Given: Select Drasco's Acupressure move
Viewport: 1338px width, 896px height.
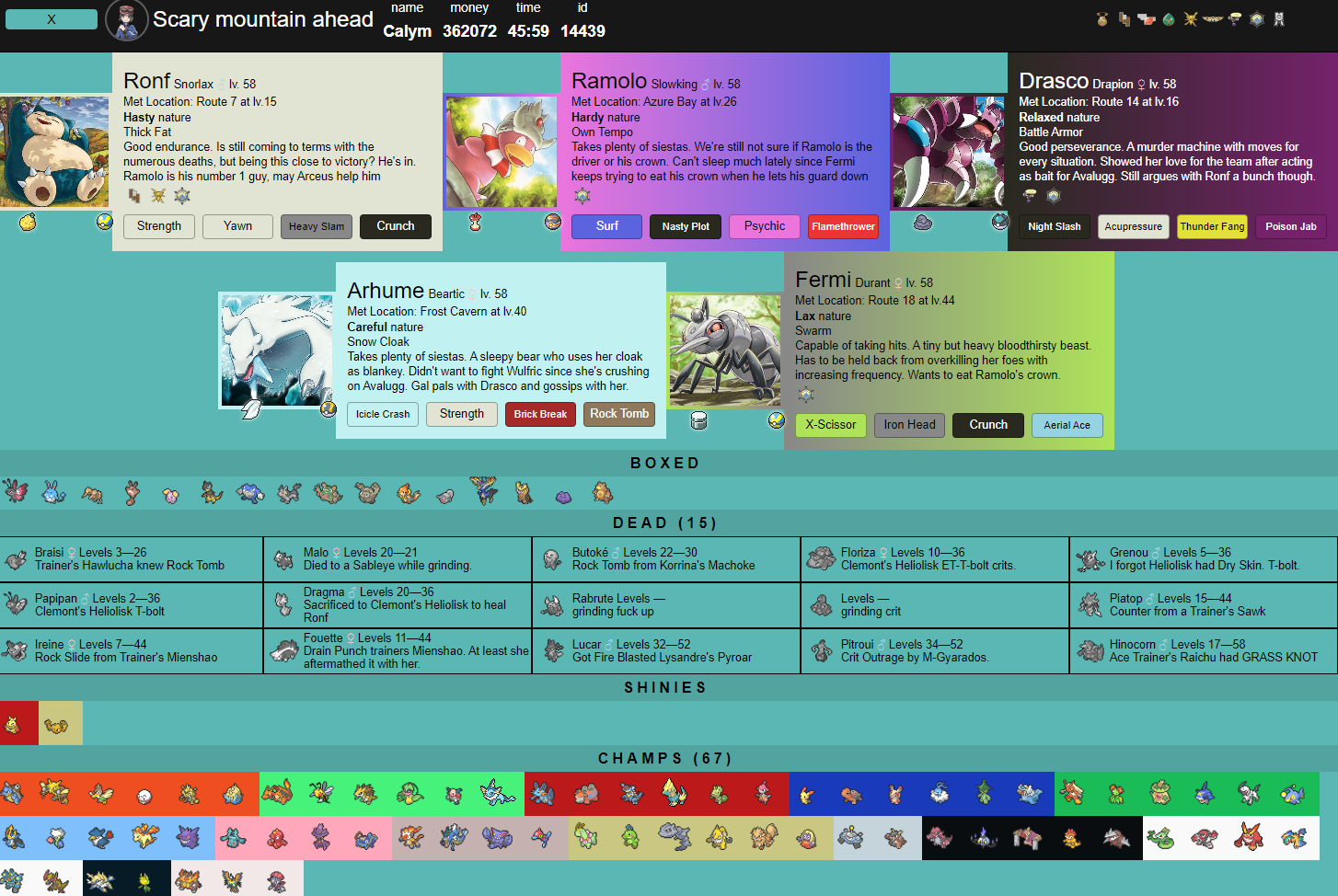Looking at the screenshot, I should coord(1134,226).
